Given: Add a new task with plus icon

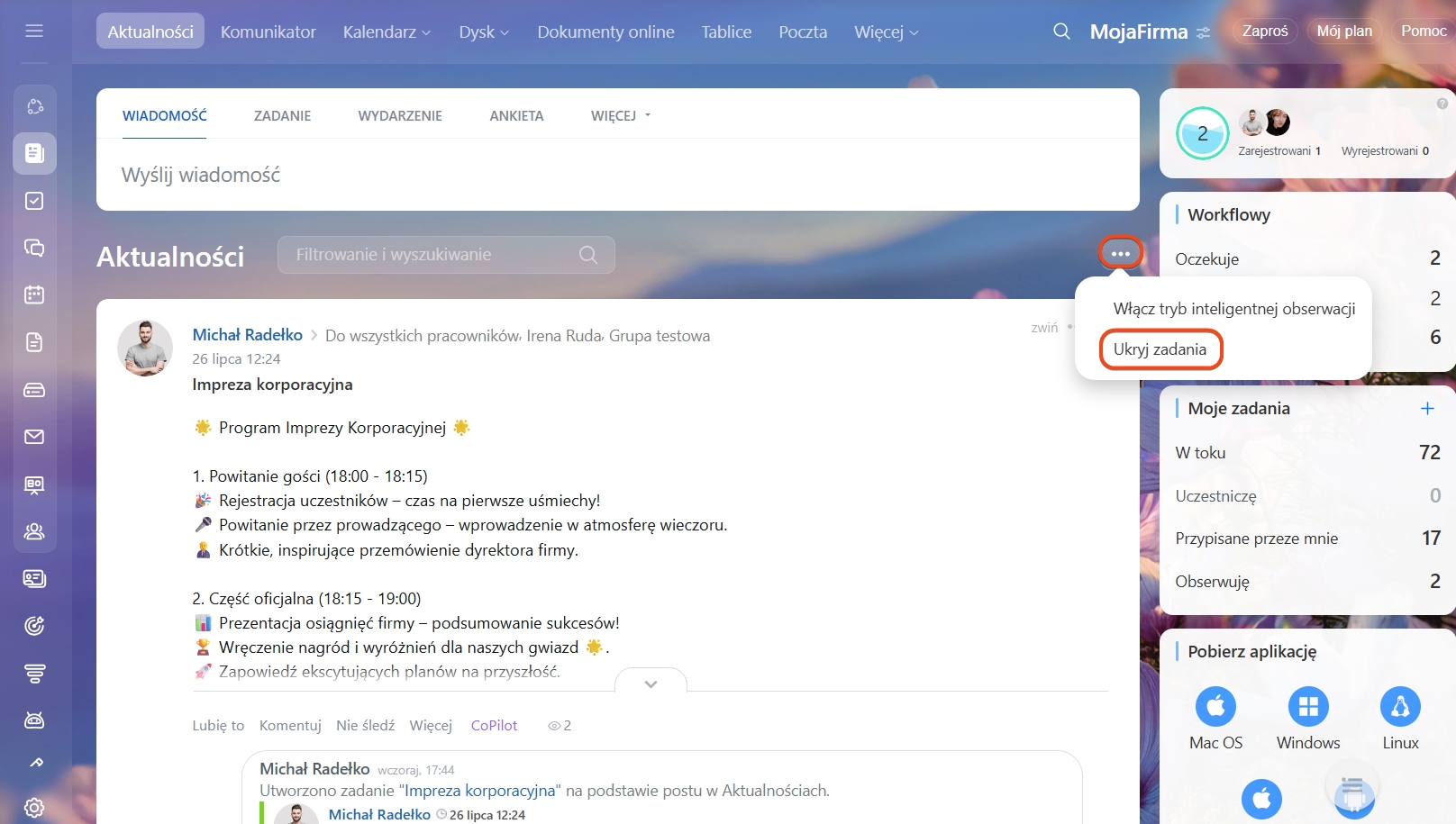Looking at the screenshot, I should click(1427, 409).
